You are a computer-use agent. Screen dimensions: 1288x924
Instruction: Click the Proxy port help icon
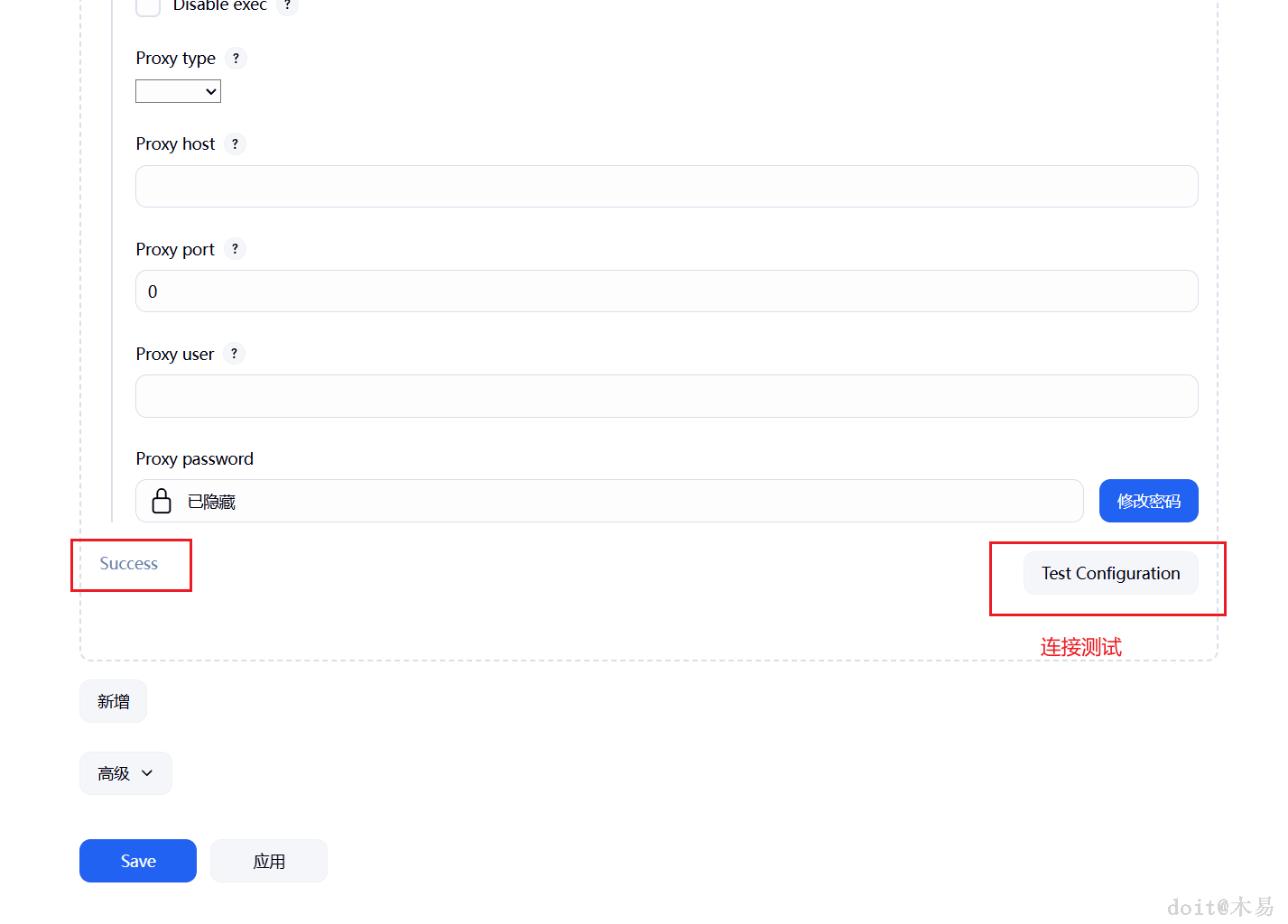tap(235, 249)
